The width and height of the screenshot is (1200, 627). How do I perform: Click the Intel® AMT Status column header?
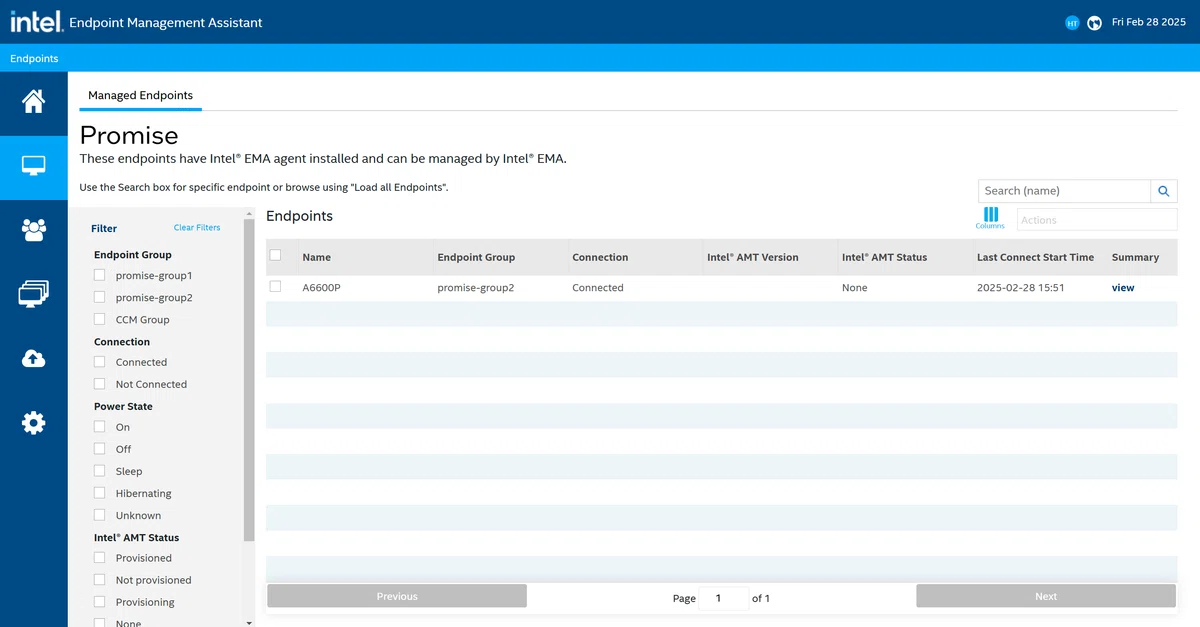[x=884, y=257]
